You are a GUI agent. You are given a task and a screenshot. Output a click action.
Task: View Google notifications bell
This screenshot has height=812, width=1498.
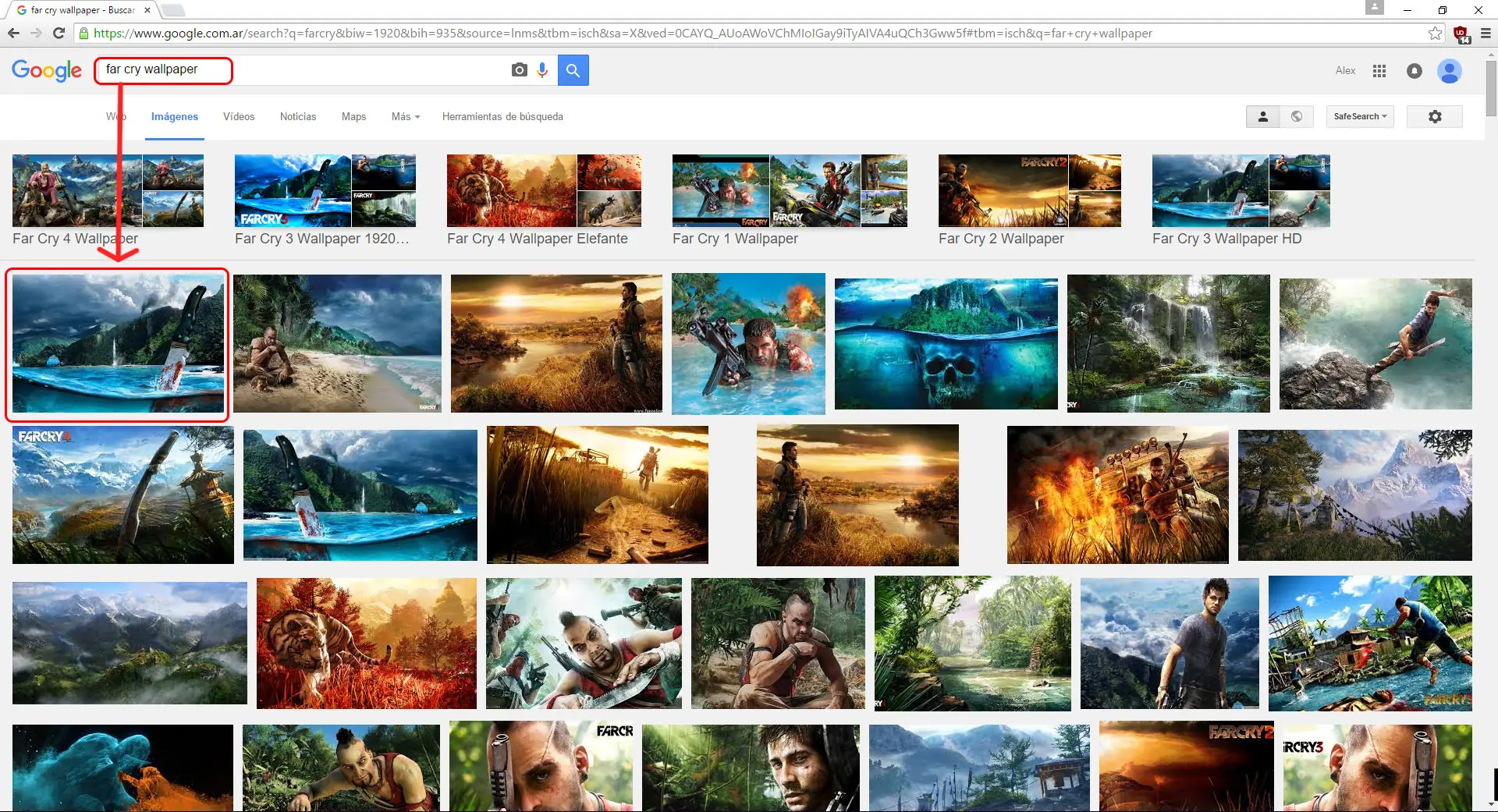[1415, 71]
